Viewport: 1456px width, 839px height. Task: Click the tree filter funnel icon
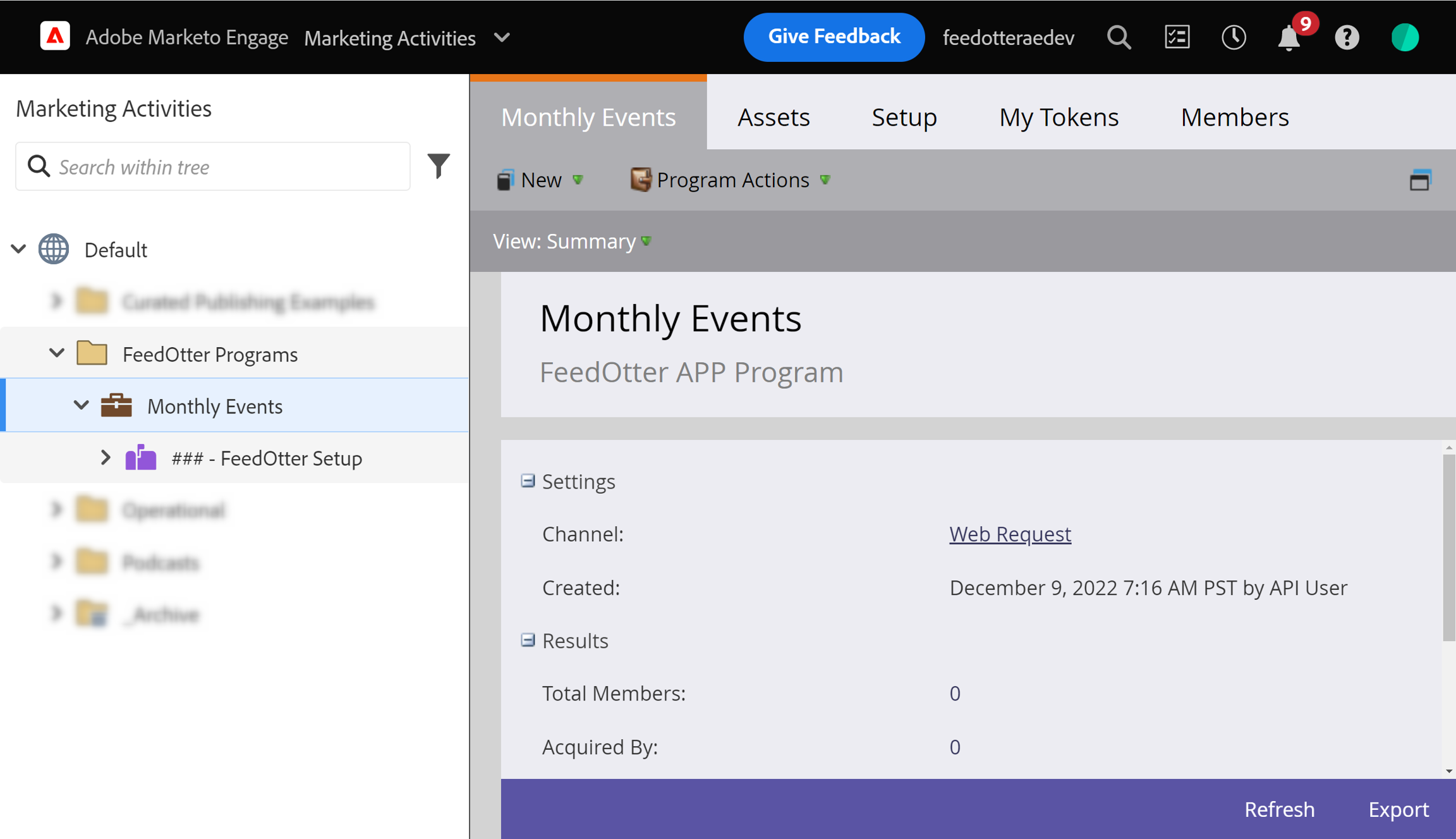point(438,166)
